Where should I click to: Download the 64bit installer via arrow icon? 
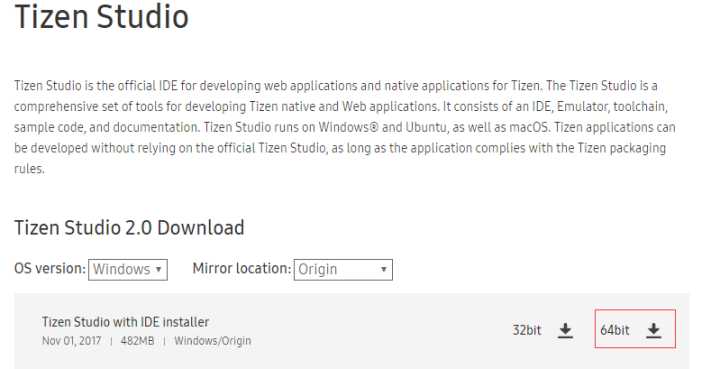(653, 330)
